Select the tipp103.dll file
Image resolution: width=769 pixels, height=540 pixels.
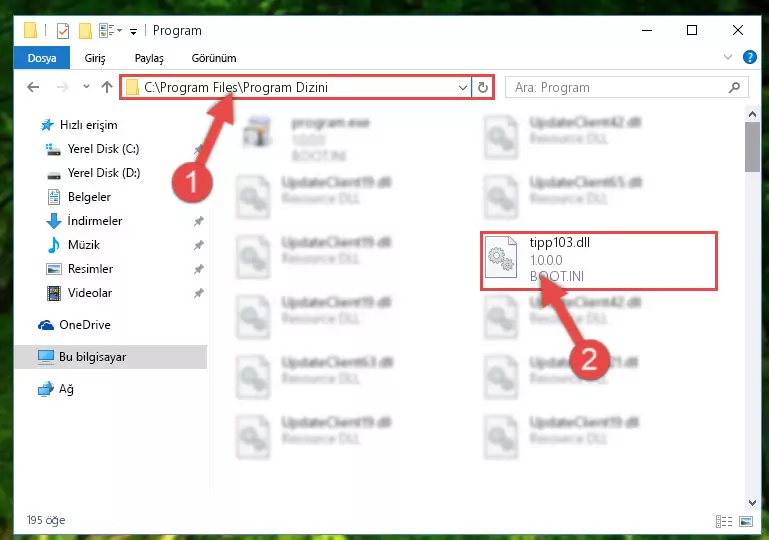coord(598,260)
